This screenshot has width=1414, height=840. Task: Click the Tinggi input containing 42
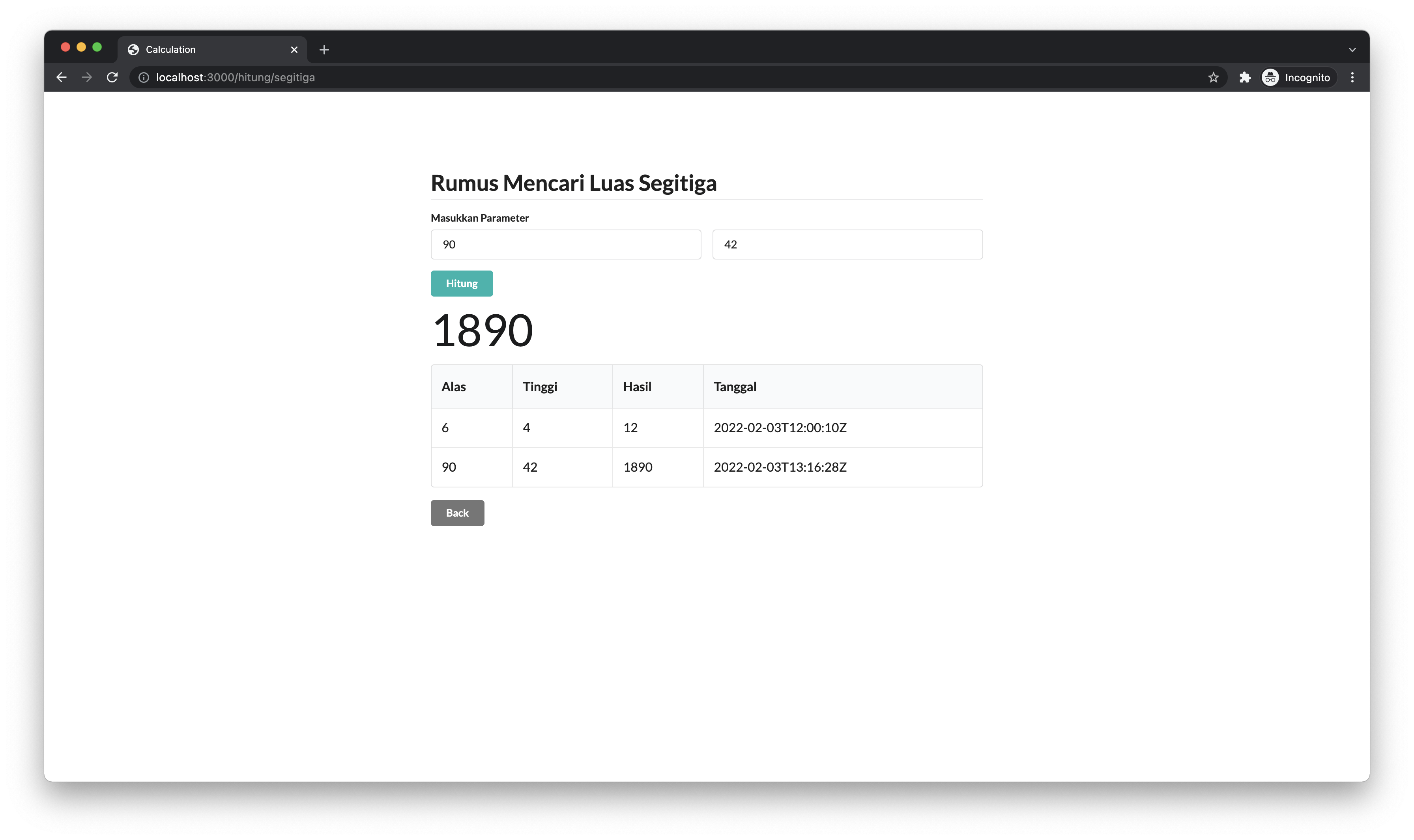[x=847, y=245]
